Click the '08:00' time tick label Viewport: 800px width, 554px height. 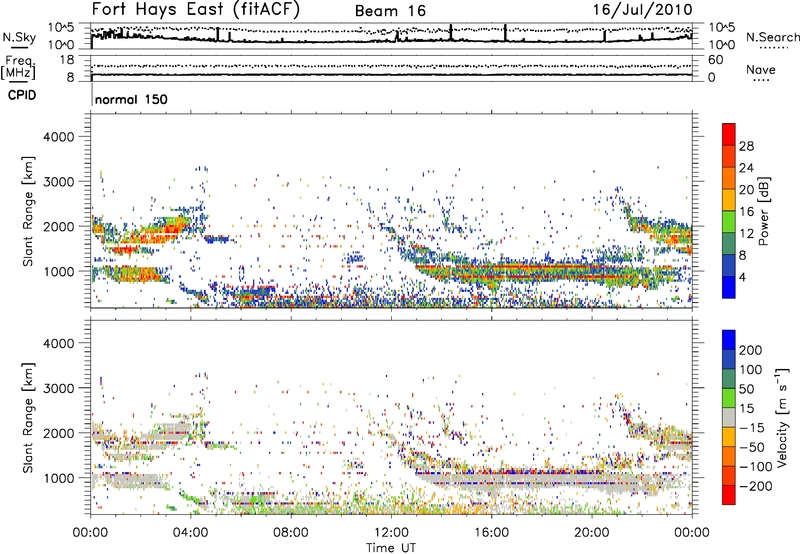(x=291, y=533)
